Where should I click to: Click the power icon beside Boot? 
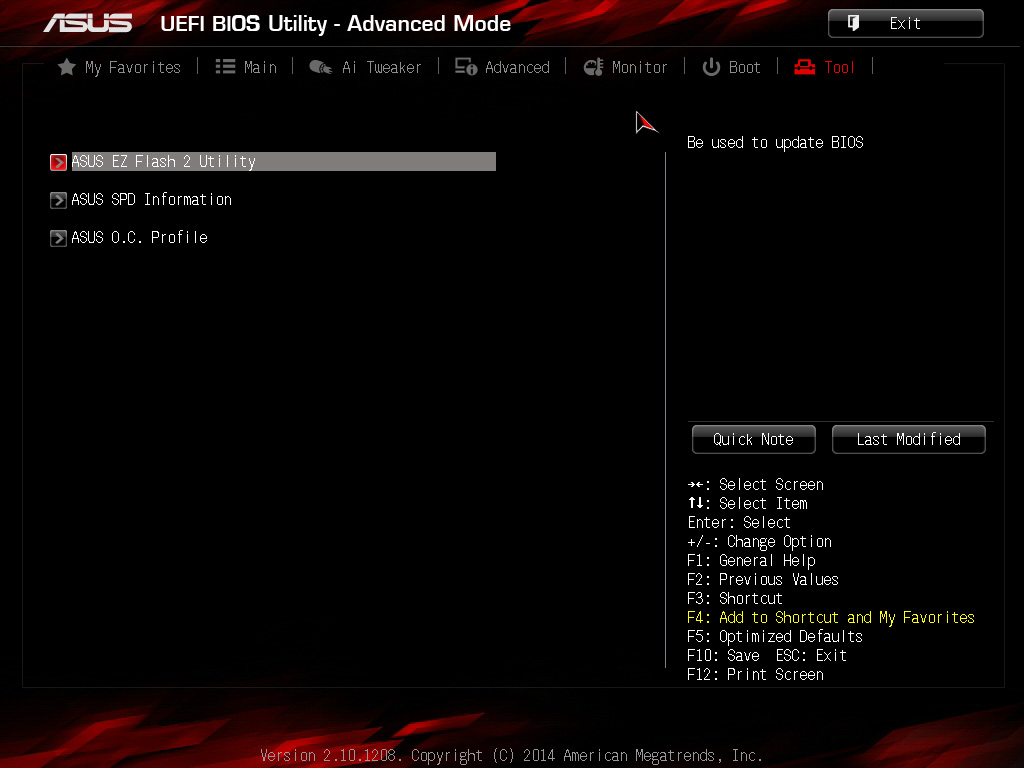[x=711, y=67]
